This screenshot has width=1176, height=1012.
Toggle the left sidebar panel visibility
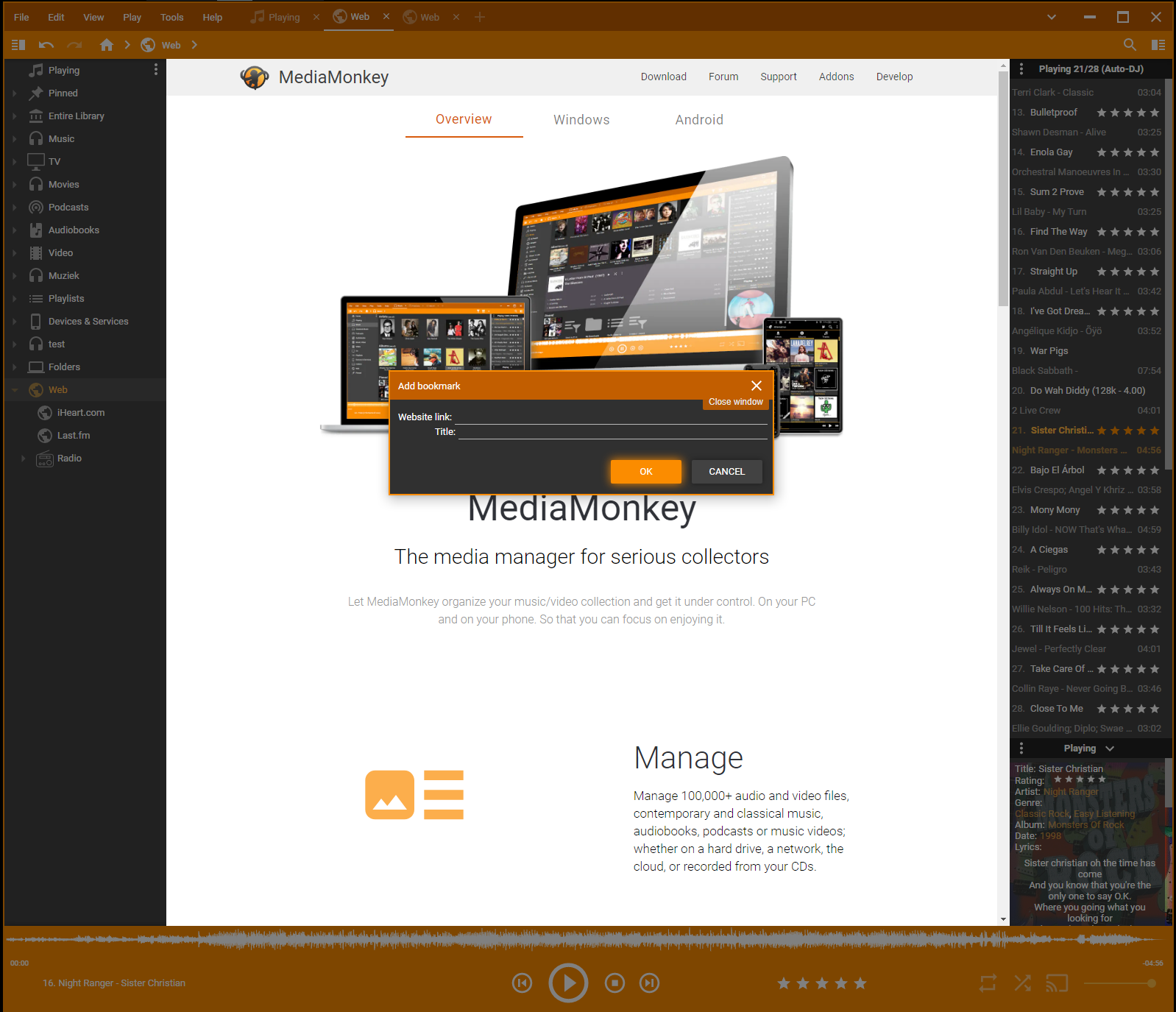click(x=18, y=45)
